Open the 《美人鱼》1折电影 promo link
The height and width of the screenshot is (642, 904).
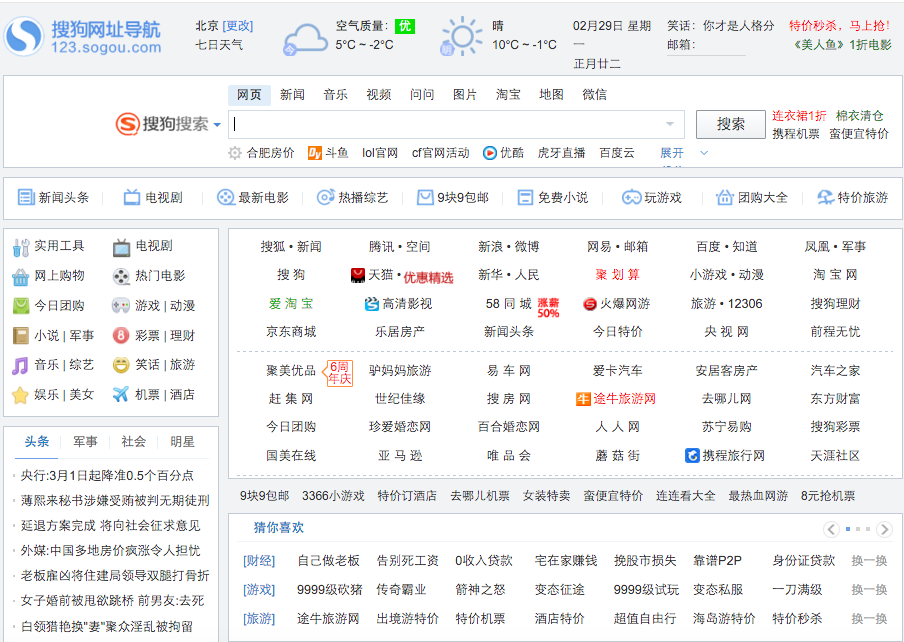click(x=842, y=45)
